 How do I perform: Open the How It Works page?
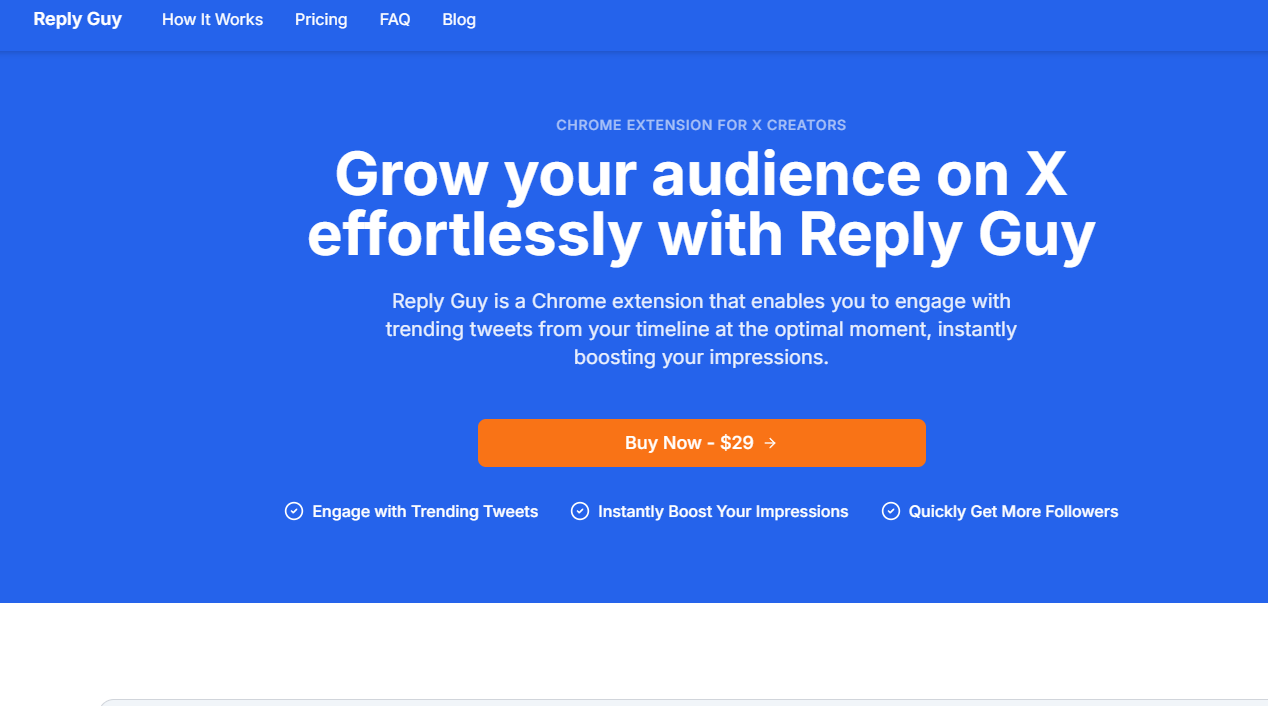(212, 20)
